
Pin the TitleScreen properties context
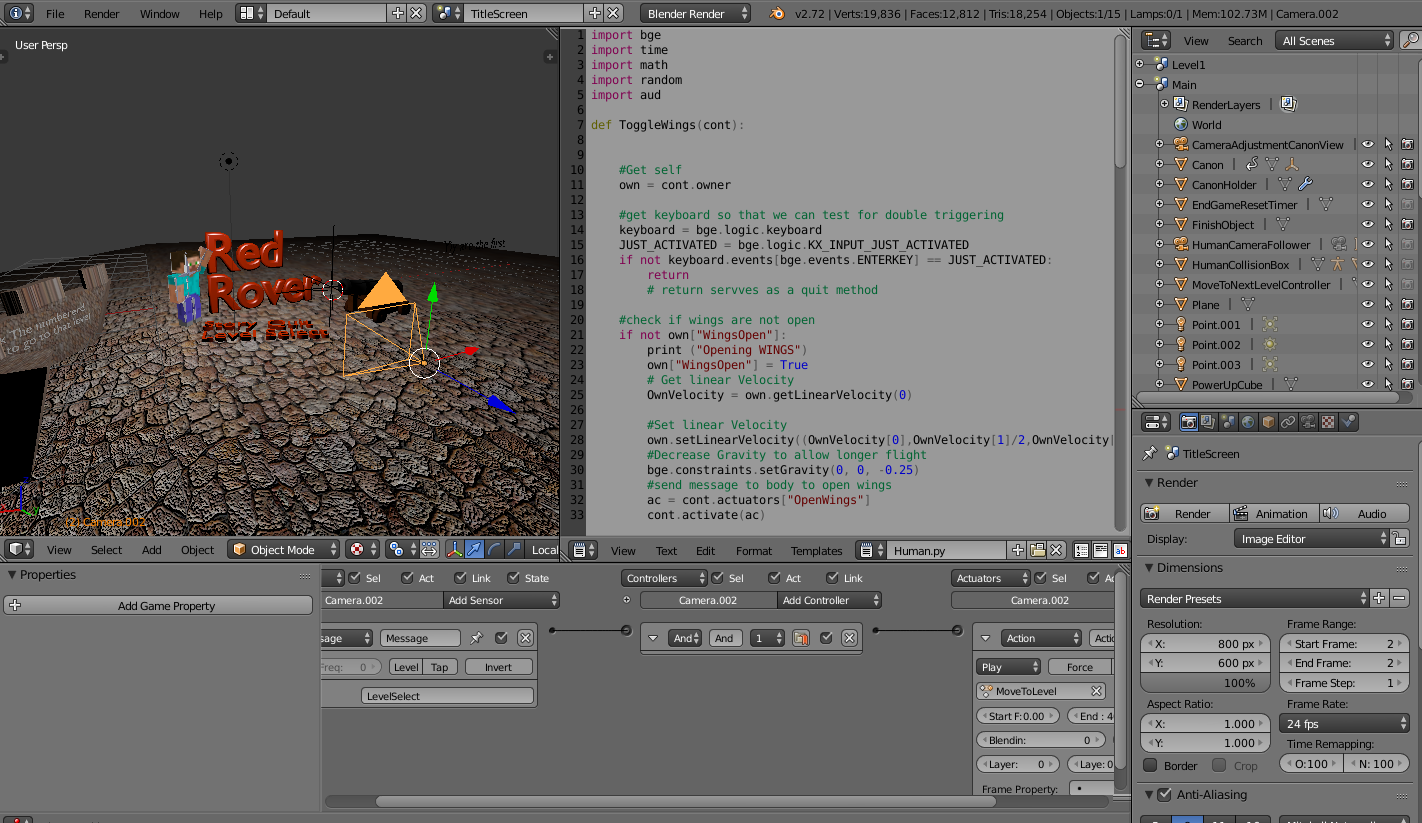1150,453
